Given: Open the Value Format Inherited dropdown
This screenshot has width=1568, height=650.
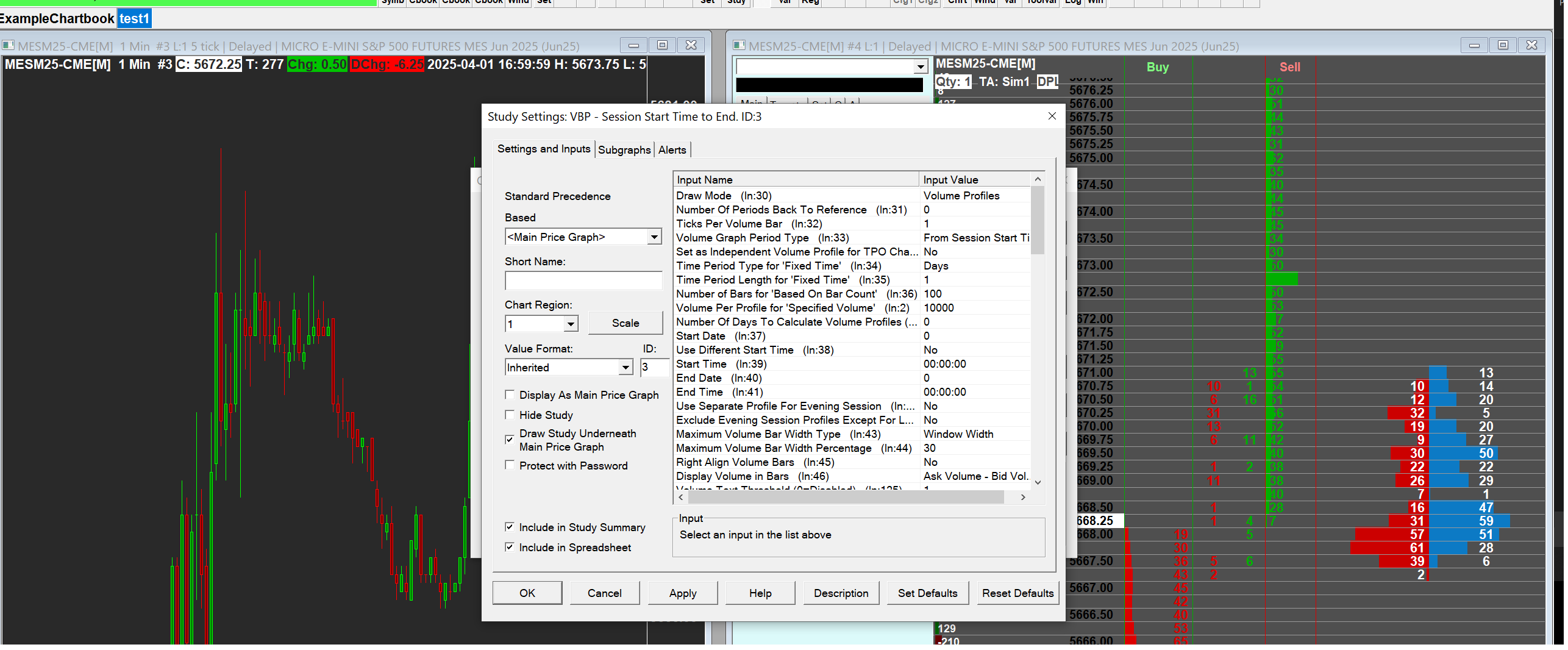Looking at the screenshot, I should pos(625,368).
